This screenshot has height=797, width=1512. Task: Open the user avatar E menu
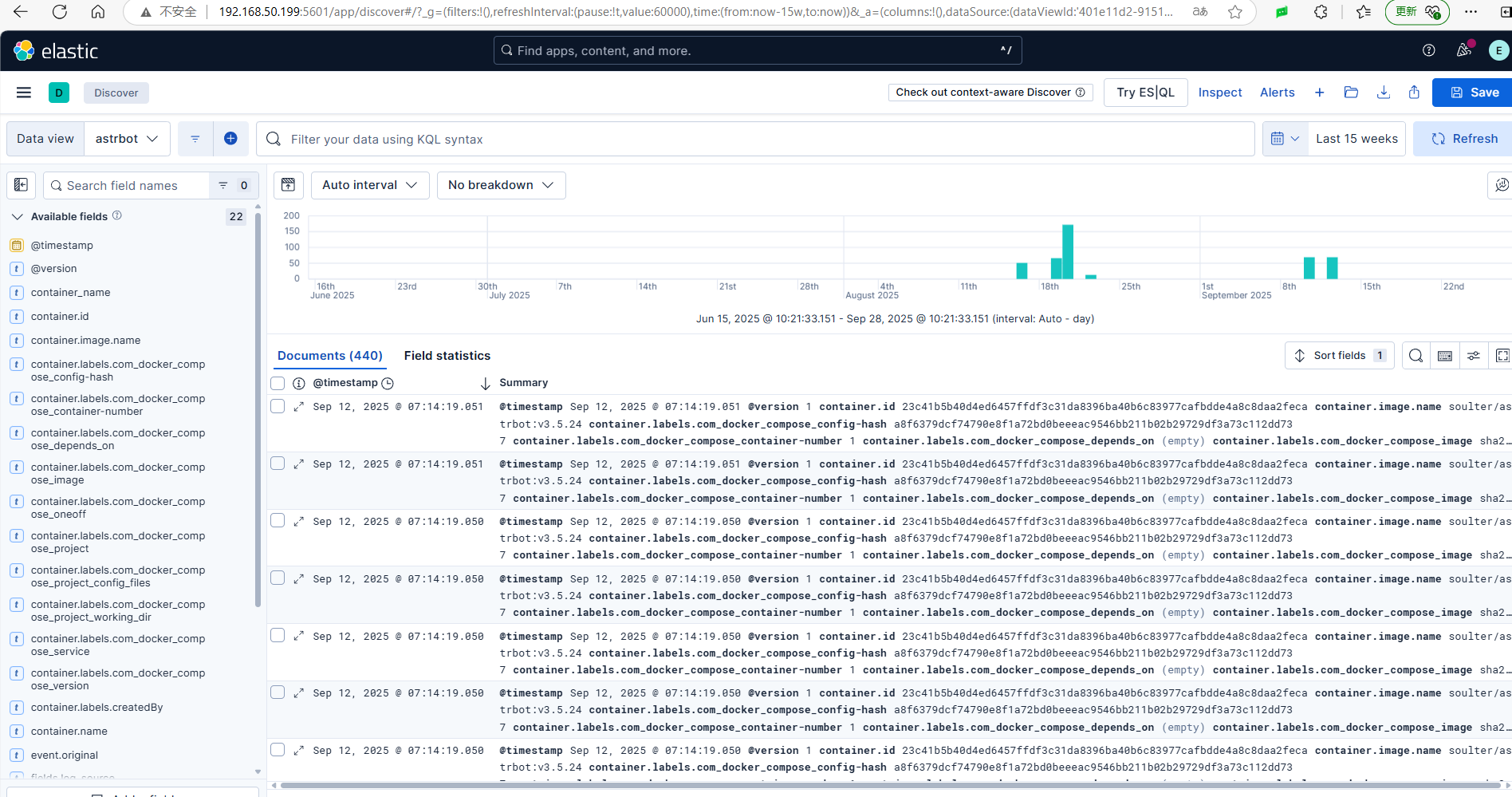(1498, 50)
